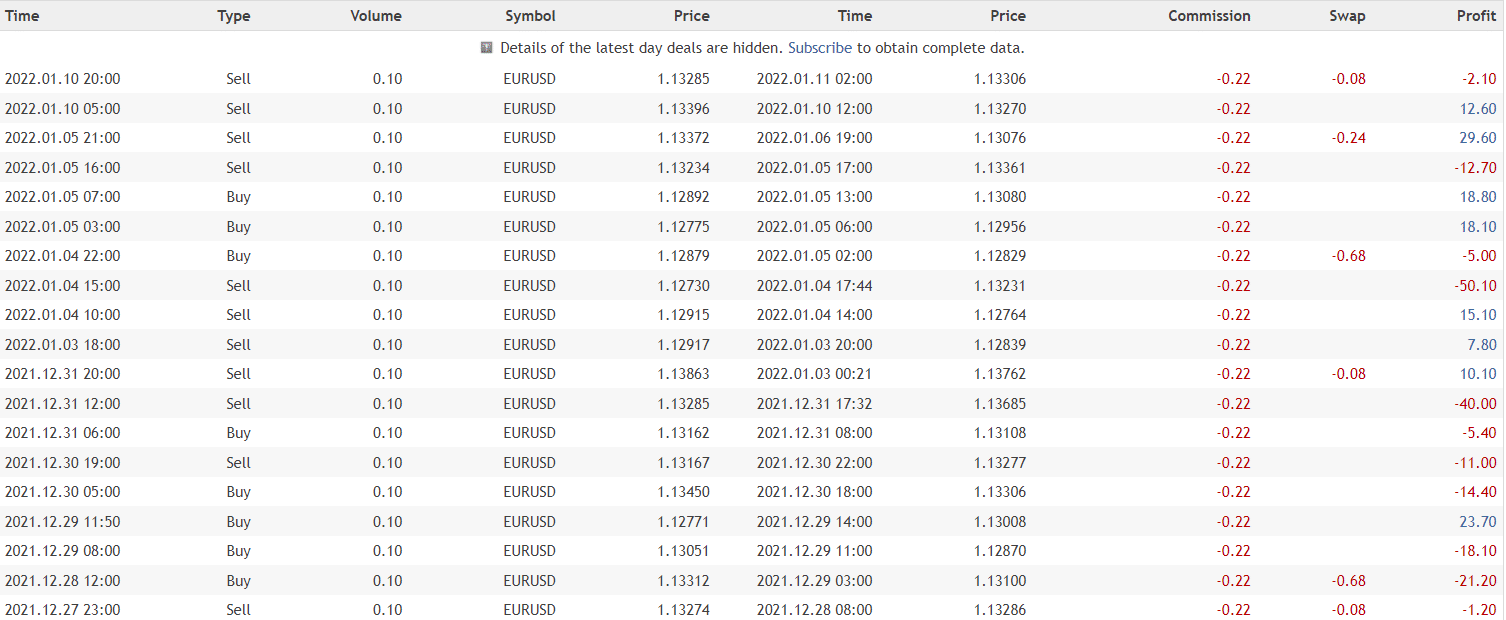Select the 2021.12.30 19:00 Sell row
This screenshot has width=1506, height=620.
pos(752,463)
